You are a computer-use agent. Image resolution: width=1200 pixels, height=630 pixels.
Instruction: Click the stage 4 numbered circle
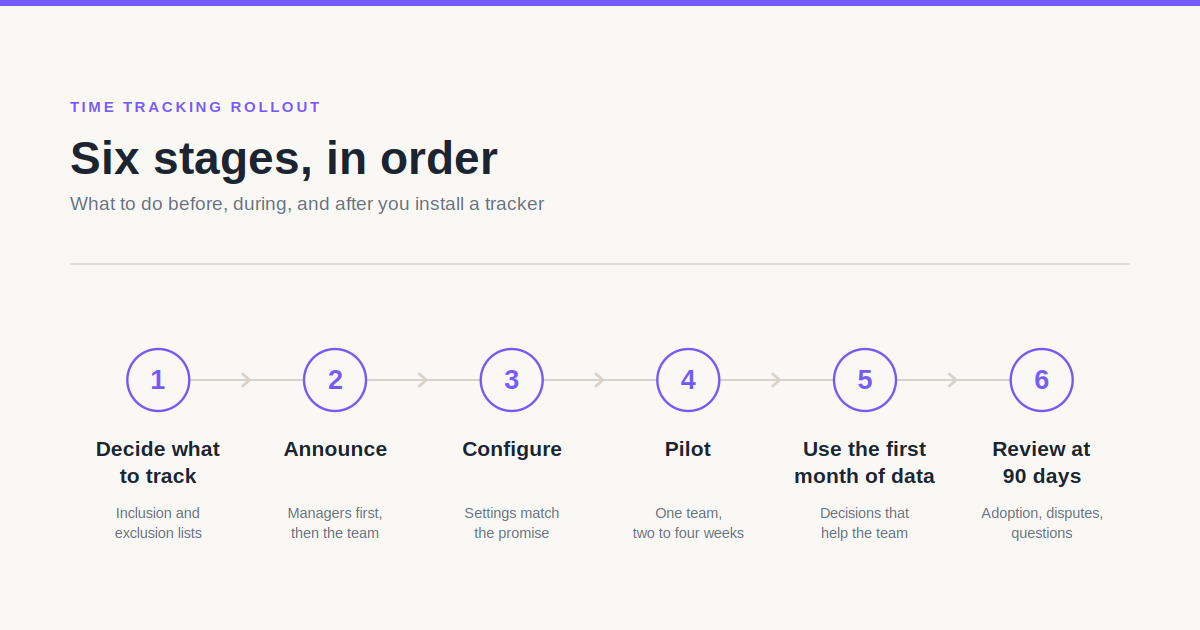pyautogui.click(x=688, y=380)
